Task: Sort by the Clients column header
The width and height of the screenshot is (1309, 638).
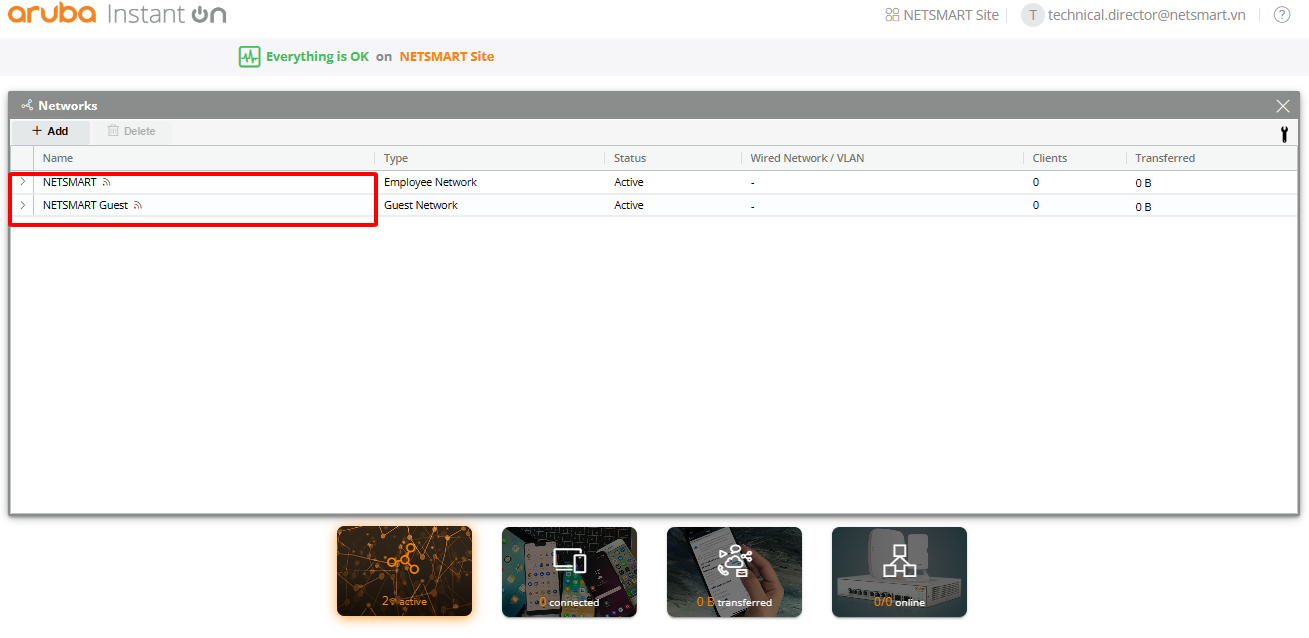Action: pos(1050,158)
